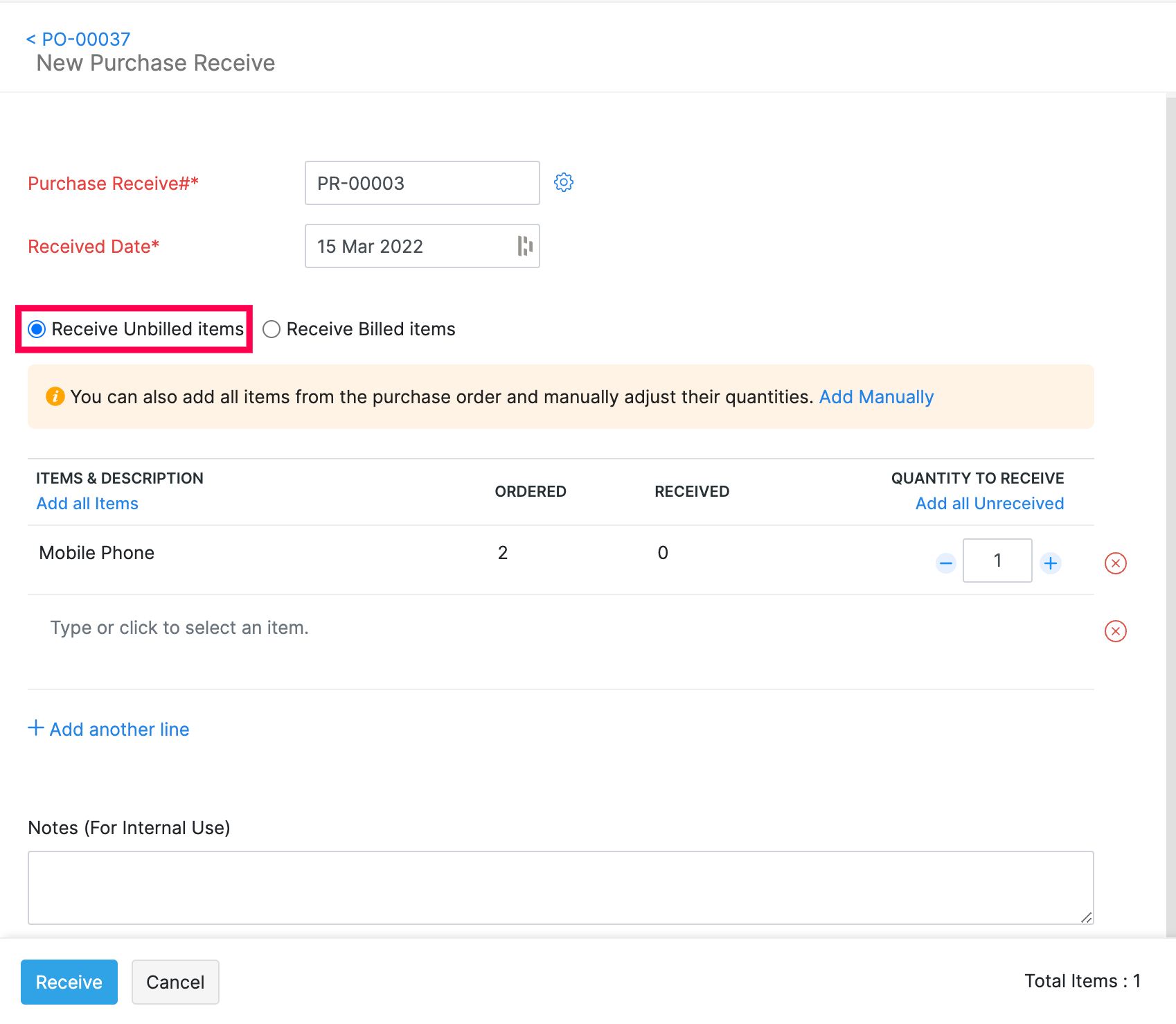The width and height of the screenshot is (1176, 1024).
Task: Increase quantity to receive for Mobile Phone
Action: pos(1050,563)
